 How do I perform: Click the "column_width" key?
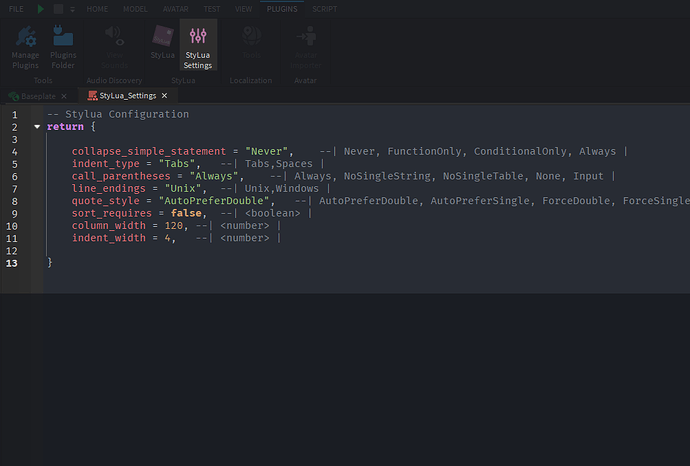pyautogui.click(x=109, y=225)
